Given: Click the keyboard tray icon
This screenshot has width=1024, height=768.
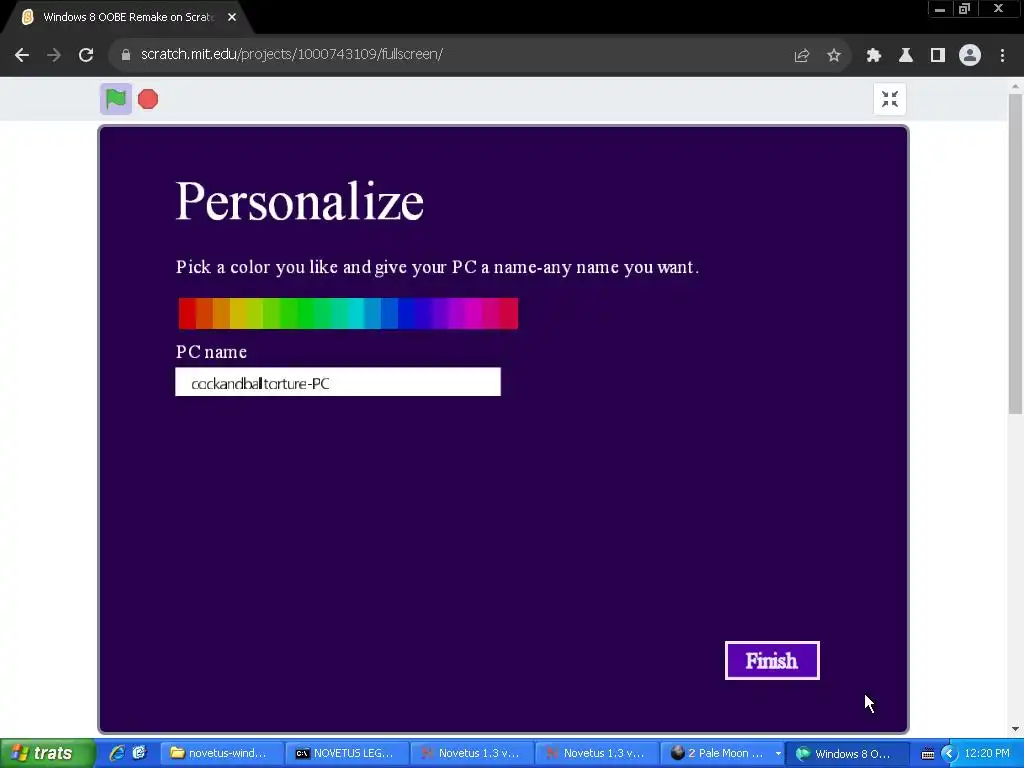Looking at the screenshot, I should tap(928, 754).
